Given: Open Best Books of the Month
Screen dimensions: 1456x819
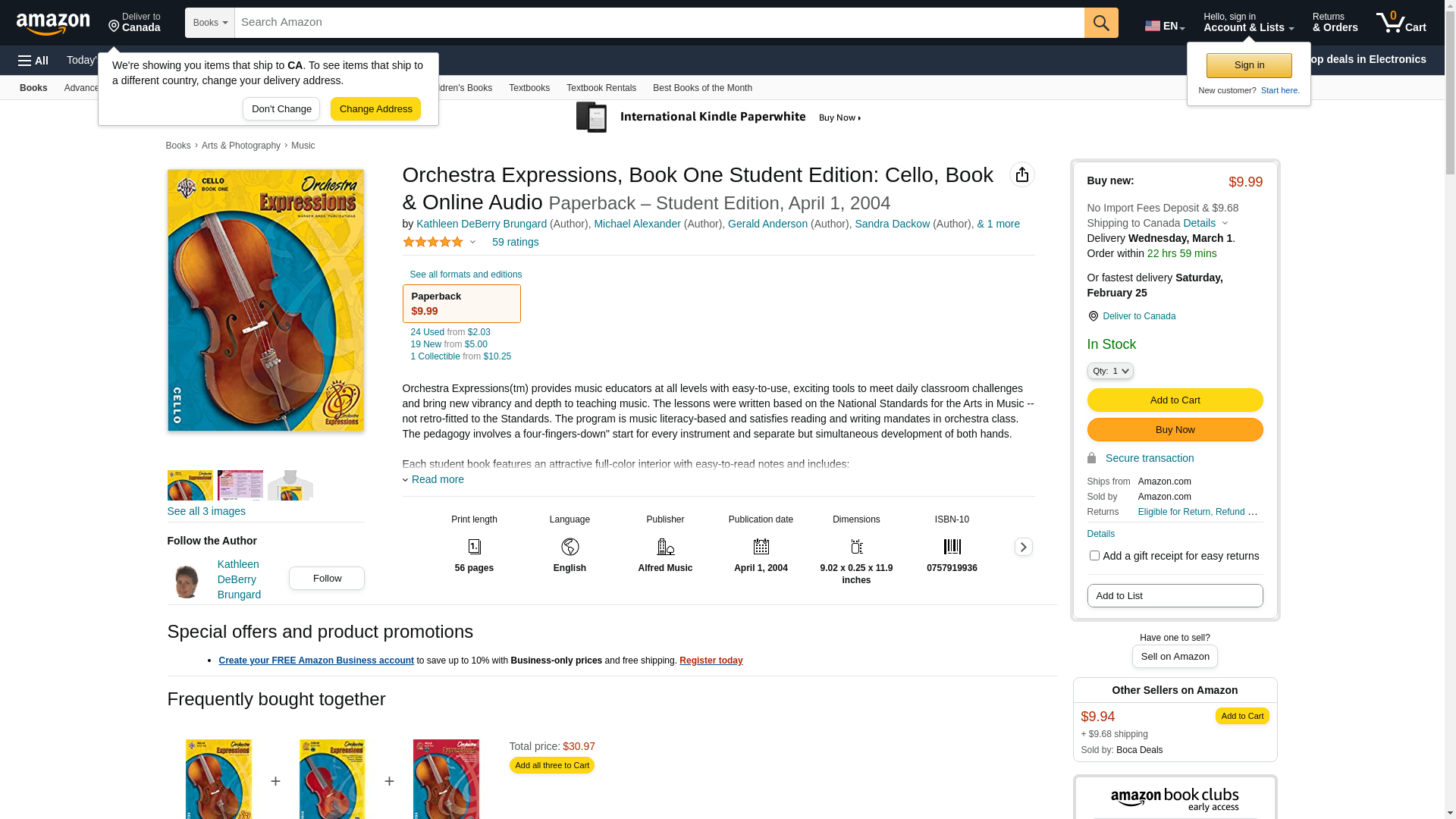Looking at the screenshot, I should [702, 88].
